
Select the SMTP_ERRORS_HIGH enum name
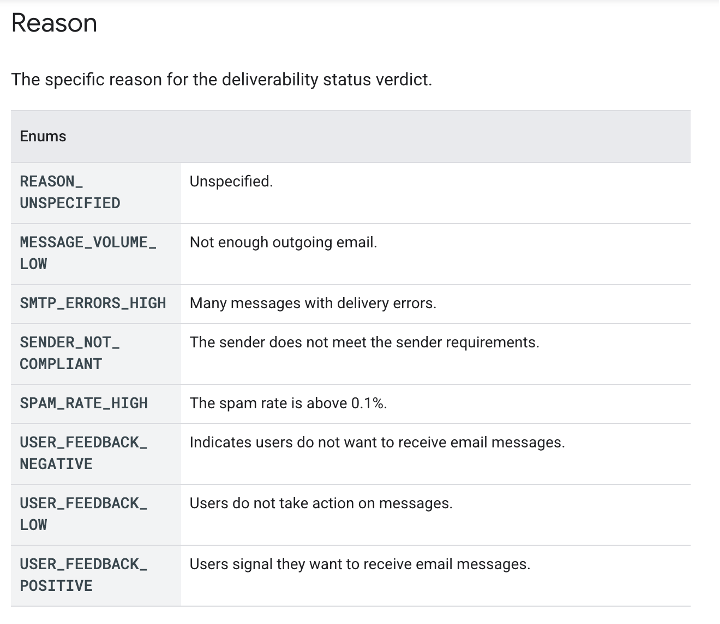tap(93, 303)
